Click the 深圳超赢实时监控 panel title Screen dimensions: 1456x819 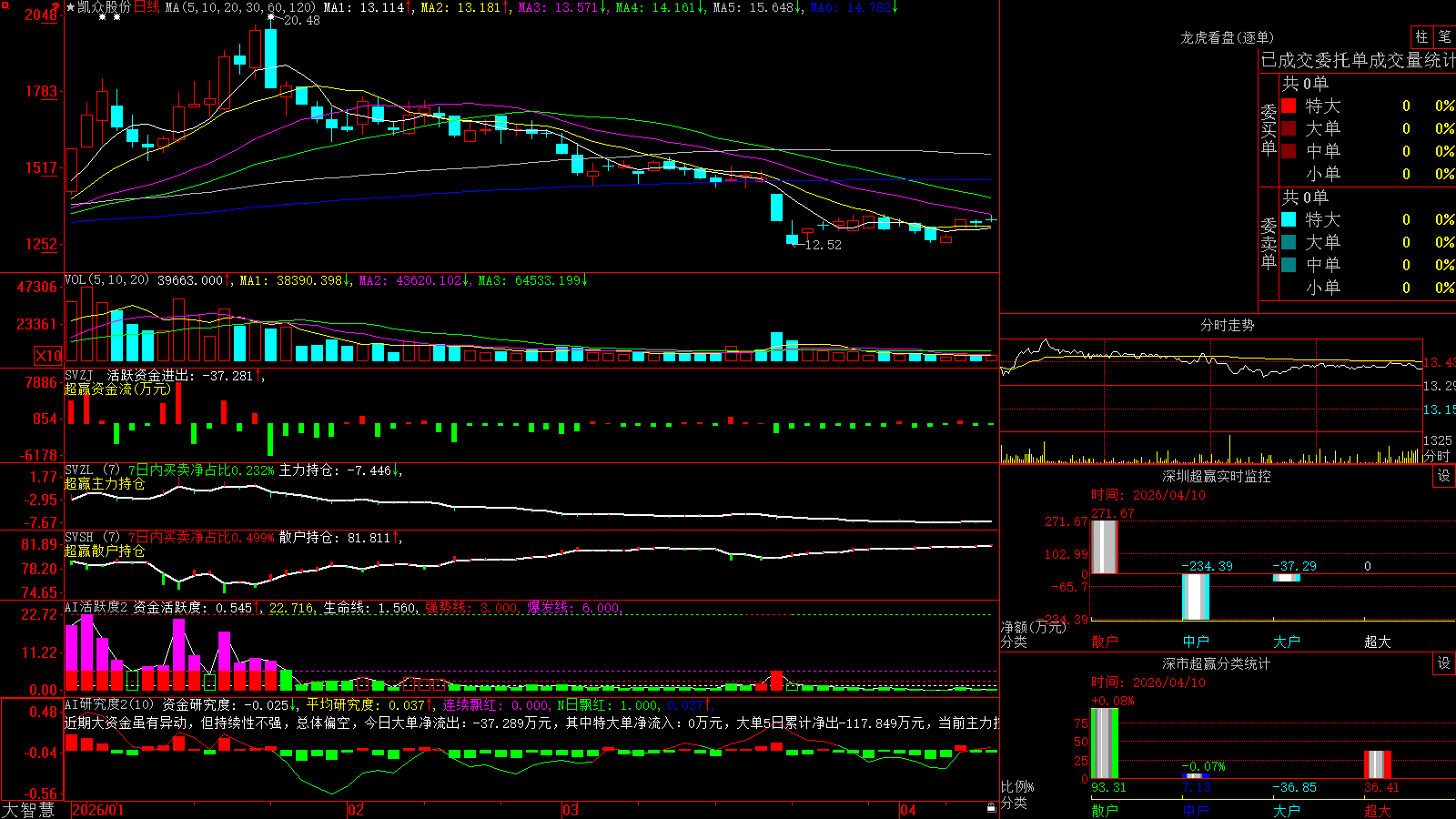(x=1216, y=476)
